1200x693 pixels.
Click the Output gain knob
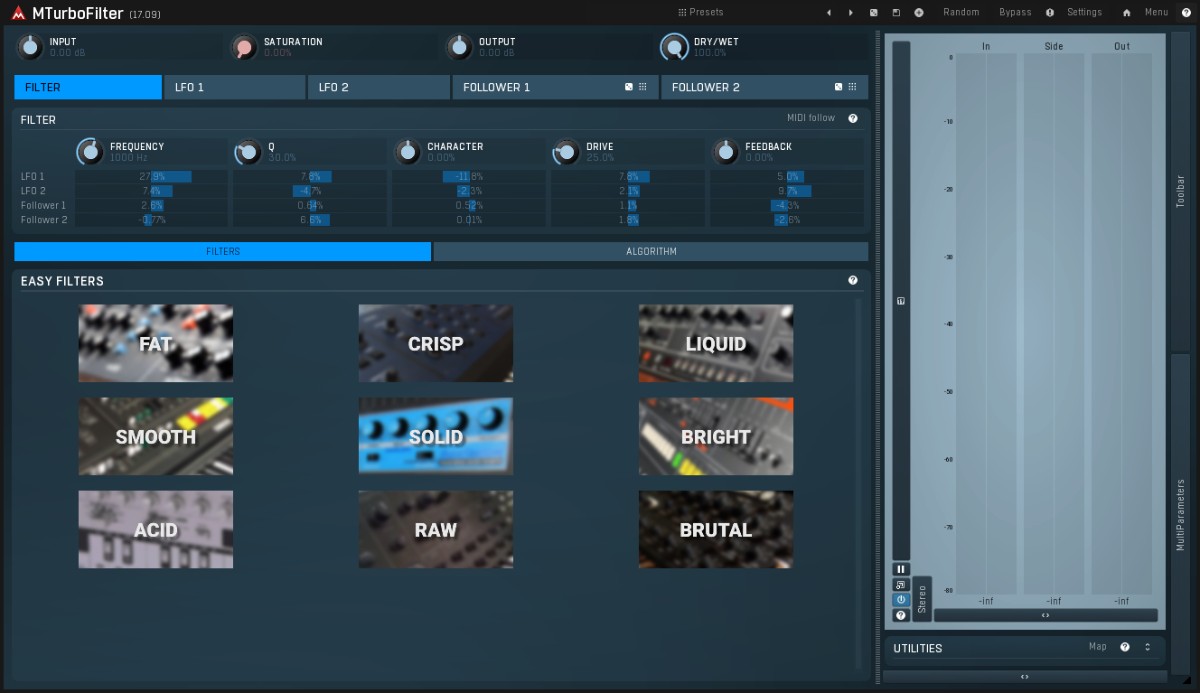[x=459, y=46]
